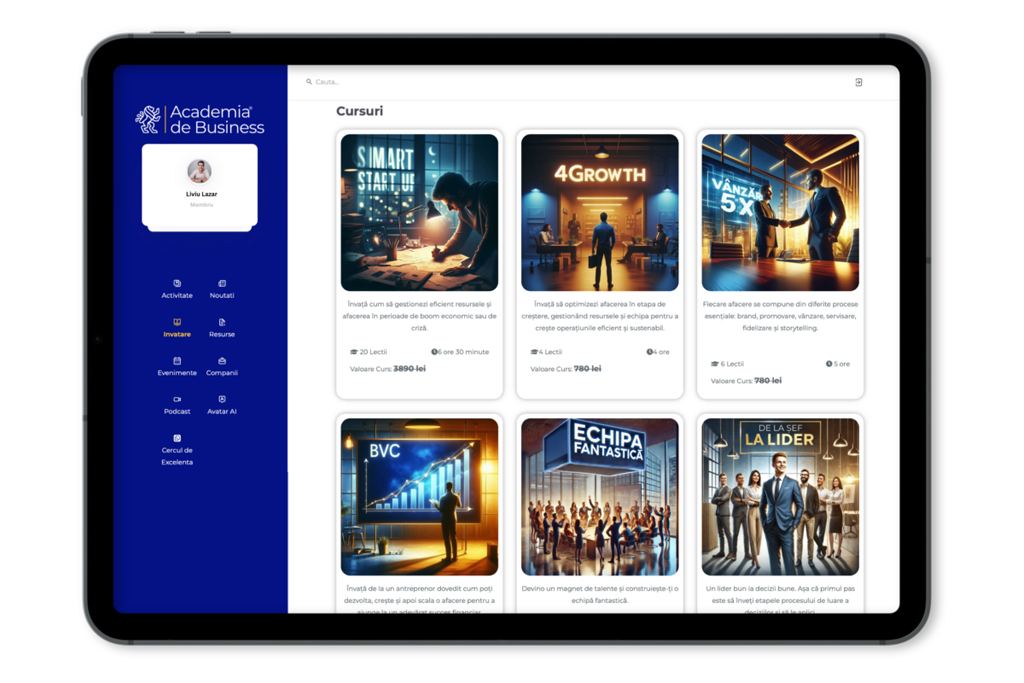This screenshot has height=683, width=1024.
Task: Click the Liviu Lazar name
Action: tap(201, 194)
